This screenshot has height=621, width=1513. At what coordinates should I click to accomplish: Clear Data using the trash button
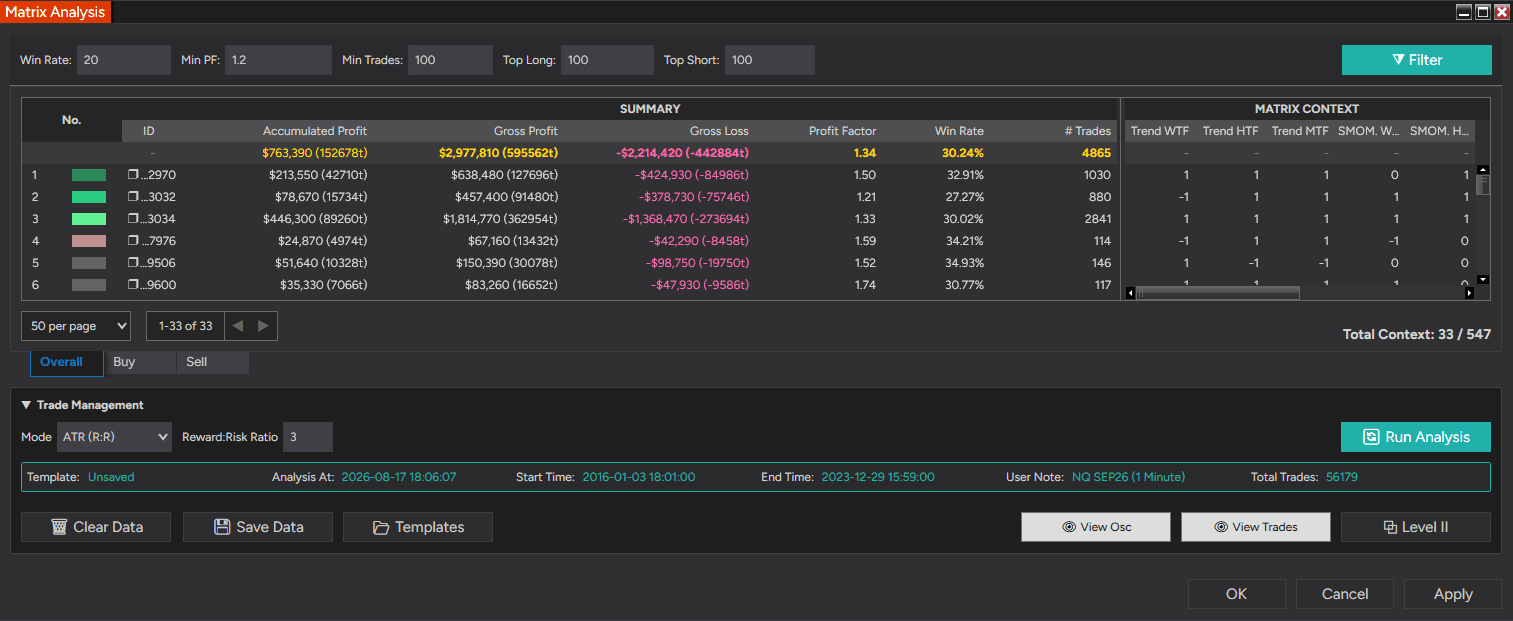click(x=96, y=527)
